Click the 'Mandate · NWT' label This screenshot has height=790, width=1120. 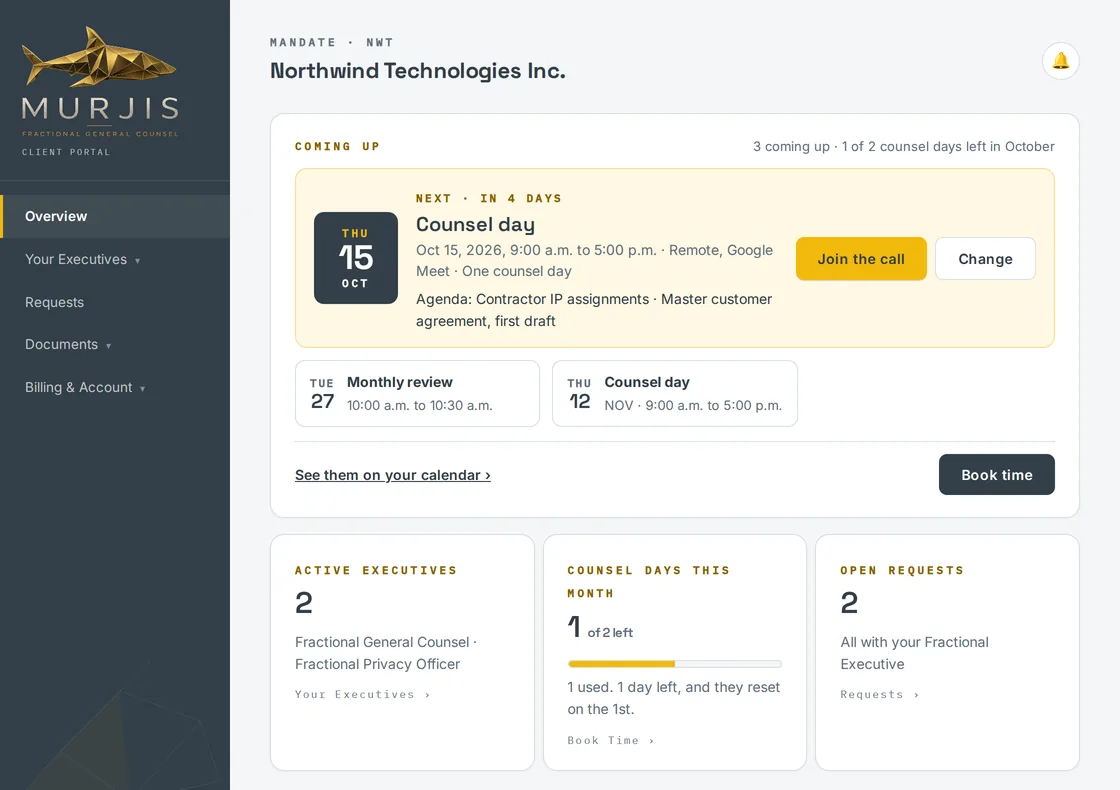331,42
